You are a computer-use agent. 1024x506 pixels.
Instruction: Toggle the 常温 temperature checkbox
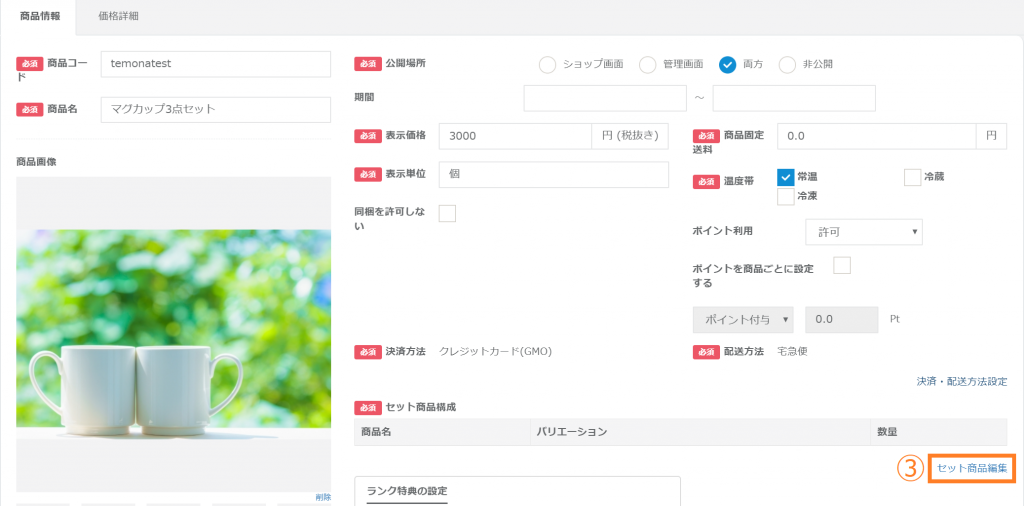(x=785, y=177)
